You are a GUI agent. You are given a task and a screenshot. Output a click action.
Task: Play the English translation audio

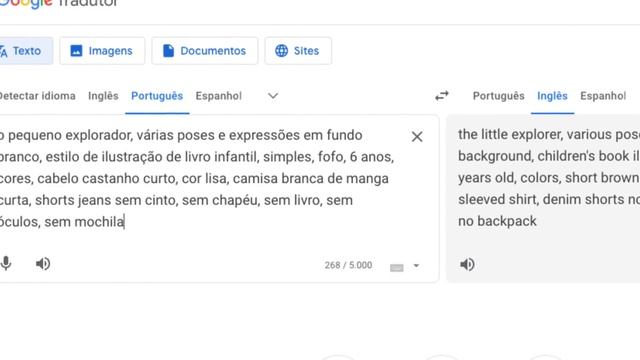pyautogui.click(x=467, y=264)
